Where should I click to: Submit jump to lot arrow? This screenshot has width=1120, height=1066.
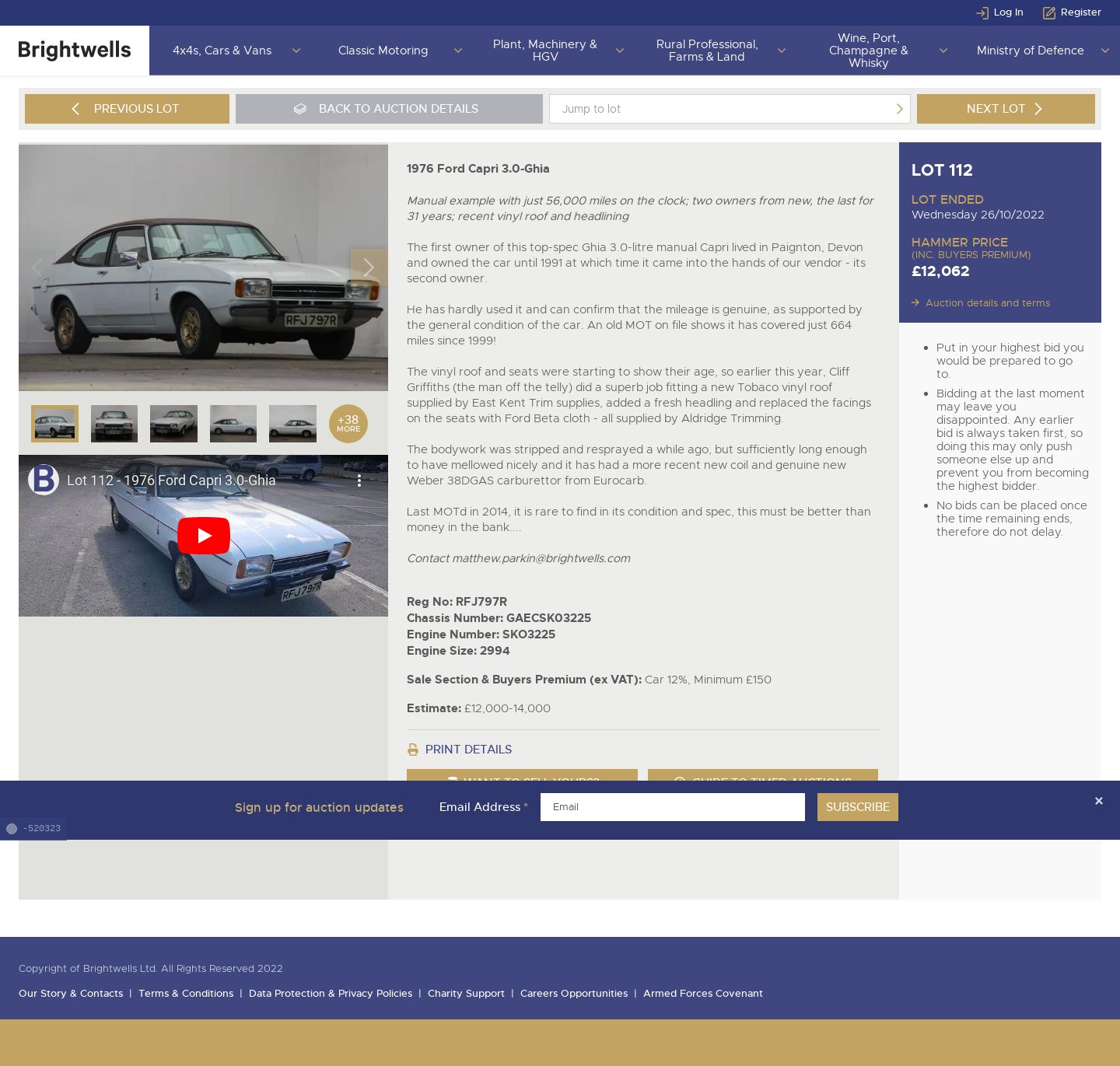pos(899,109)
